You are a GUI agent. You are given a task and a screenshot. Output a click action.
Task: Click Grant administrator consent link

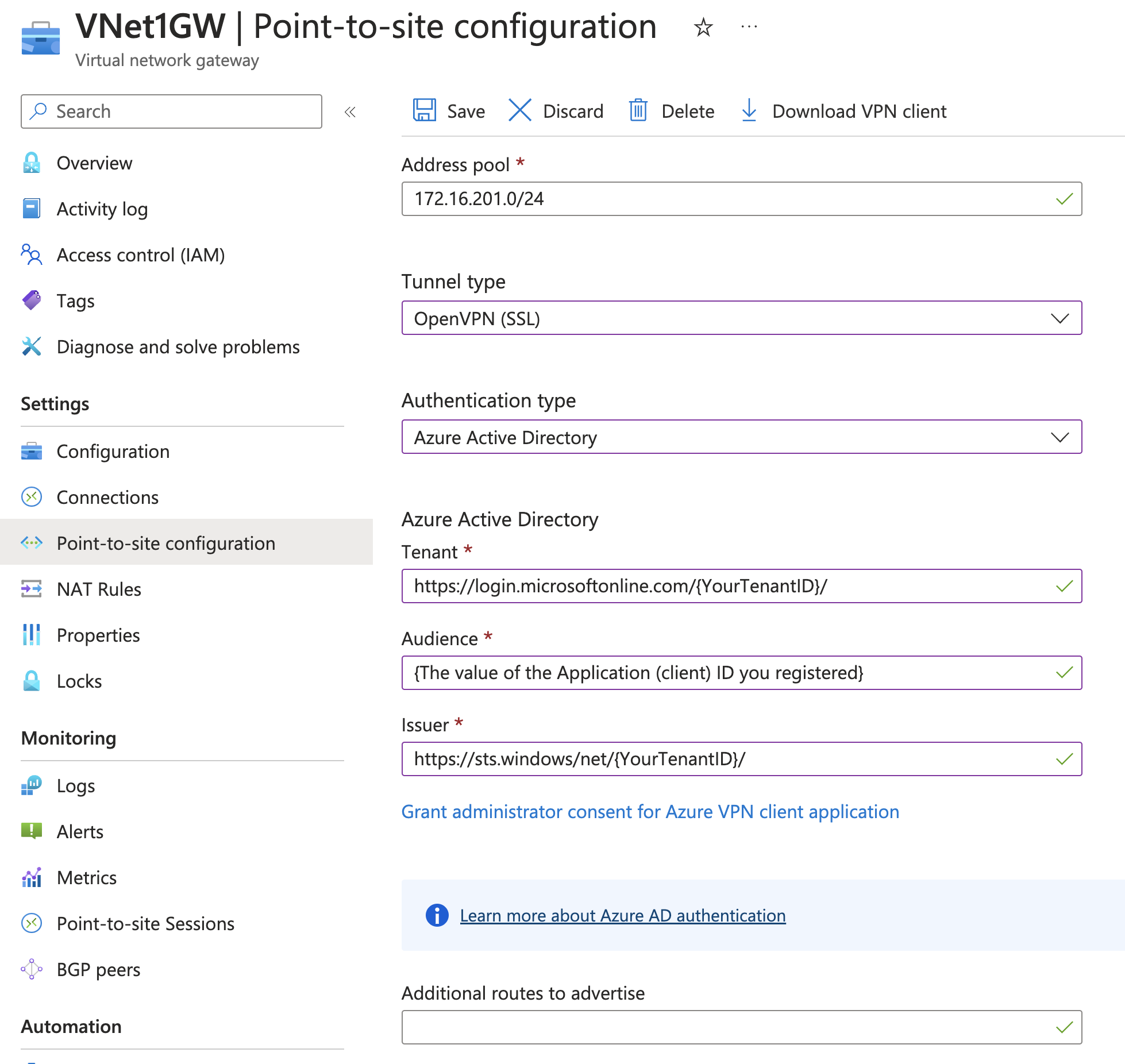tap(650, 811)
